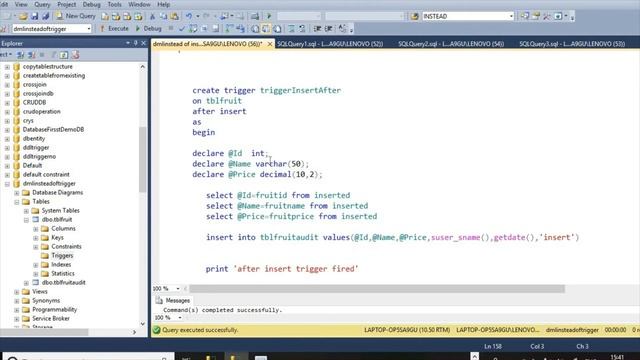The image size is (640, 360).
Task: Open file with the folder toolbar icon
Action: (x=23, y=16)
